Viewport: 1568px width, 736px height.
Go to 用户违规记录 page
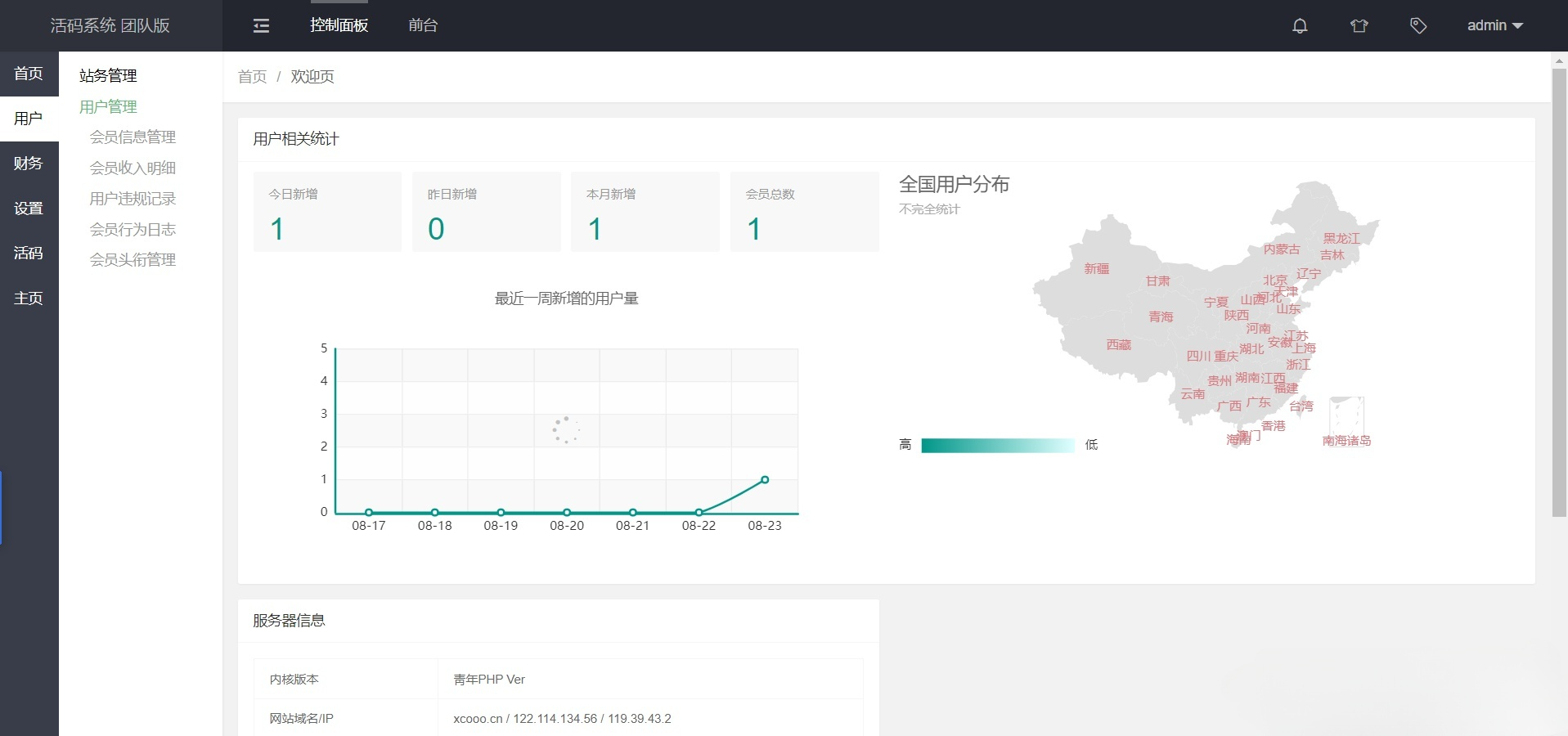coord(133,199)
